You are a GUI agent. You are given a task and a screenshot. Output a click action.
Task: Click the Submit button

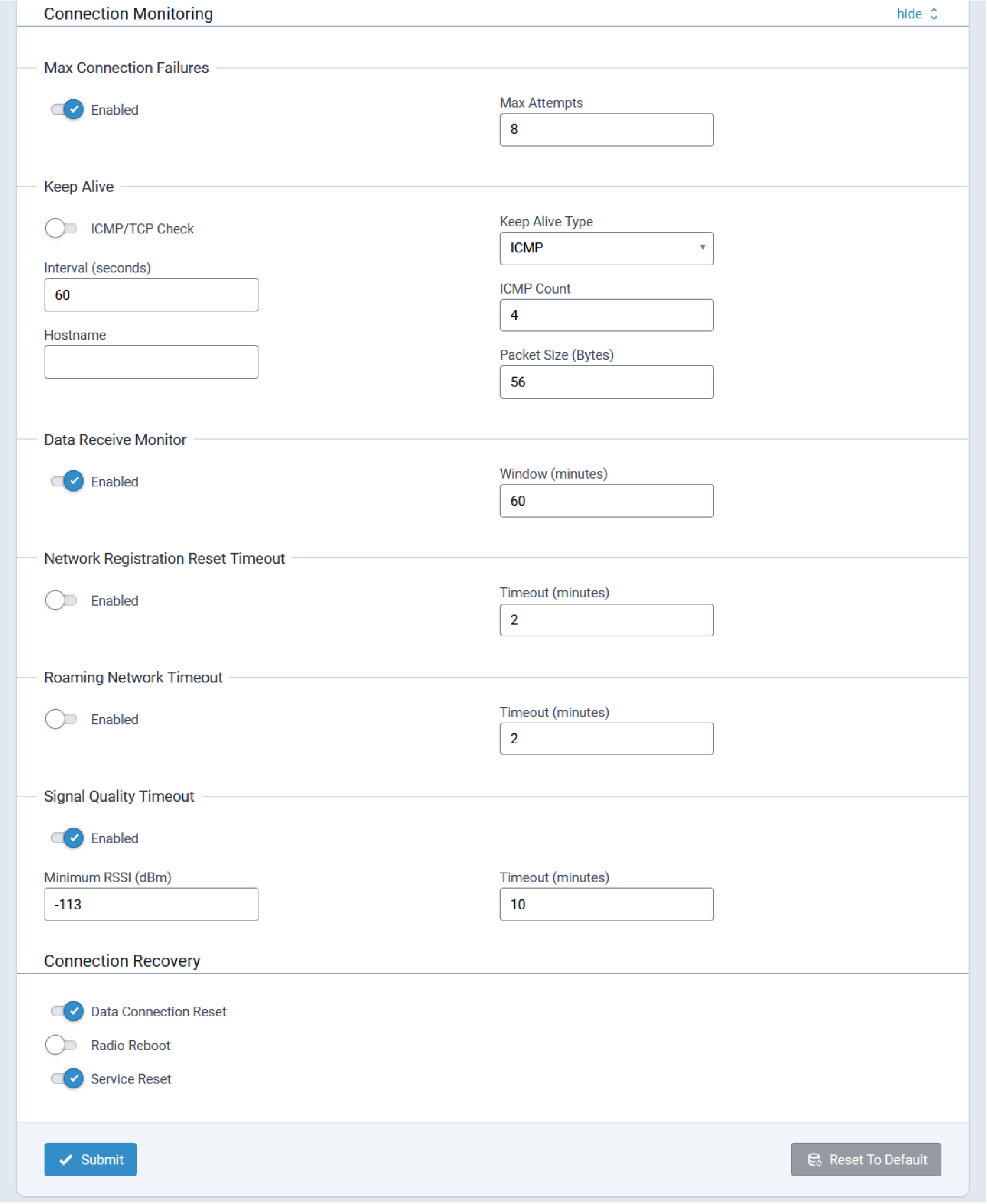point(90,1159)
